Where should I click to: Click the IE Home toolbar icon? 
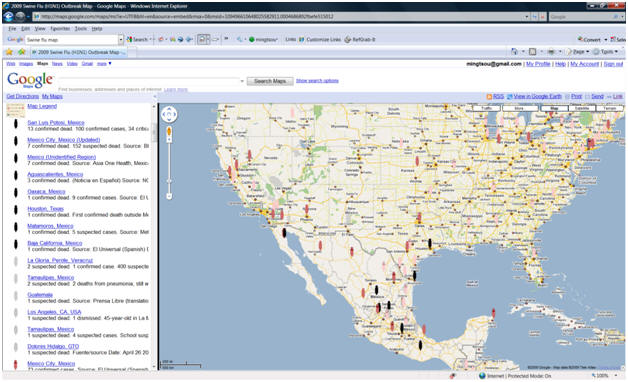point(515,52)
